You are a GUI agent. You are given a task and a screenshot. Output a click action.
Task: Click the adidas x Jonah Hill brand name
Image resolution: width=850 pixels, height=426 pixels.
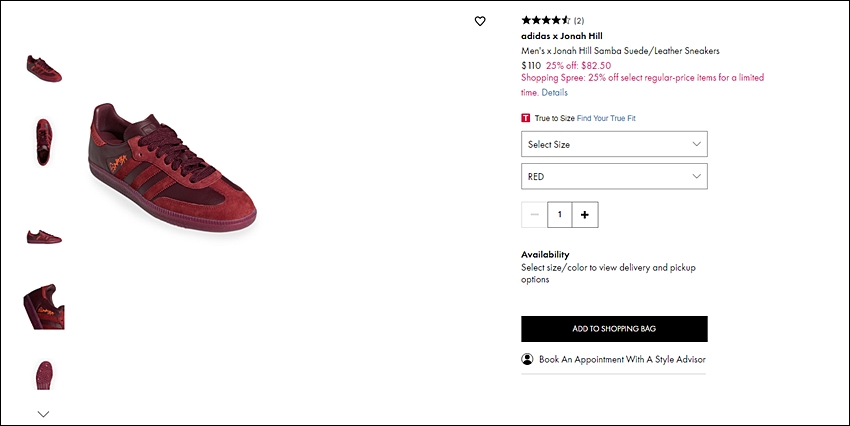562,36
